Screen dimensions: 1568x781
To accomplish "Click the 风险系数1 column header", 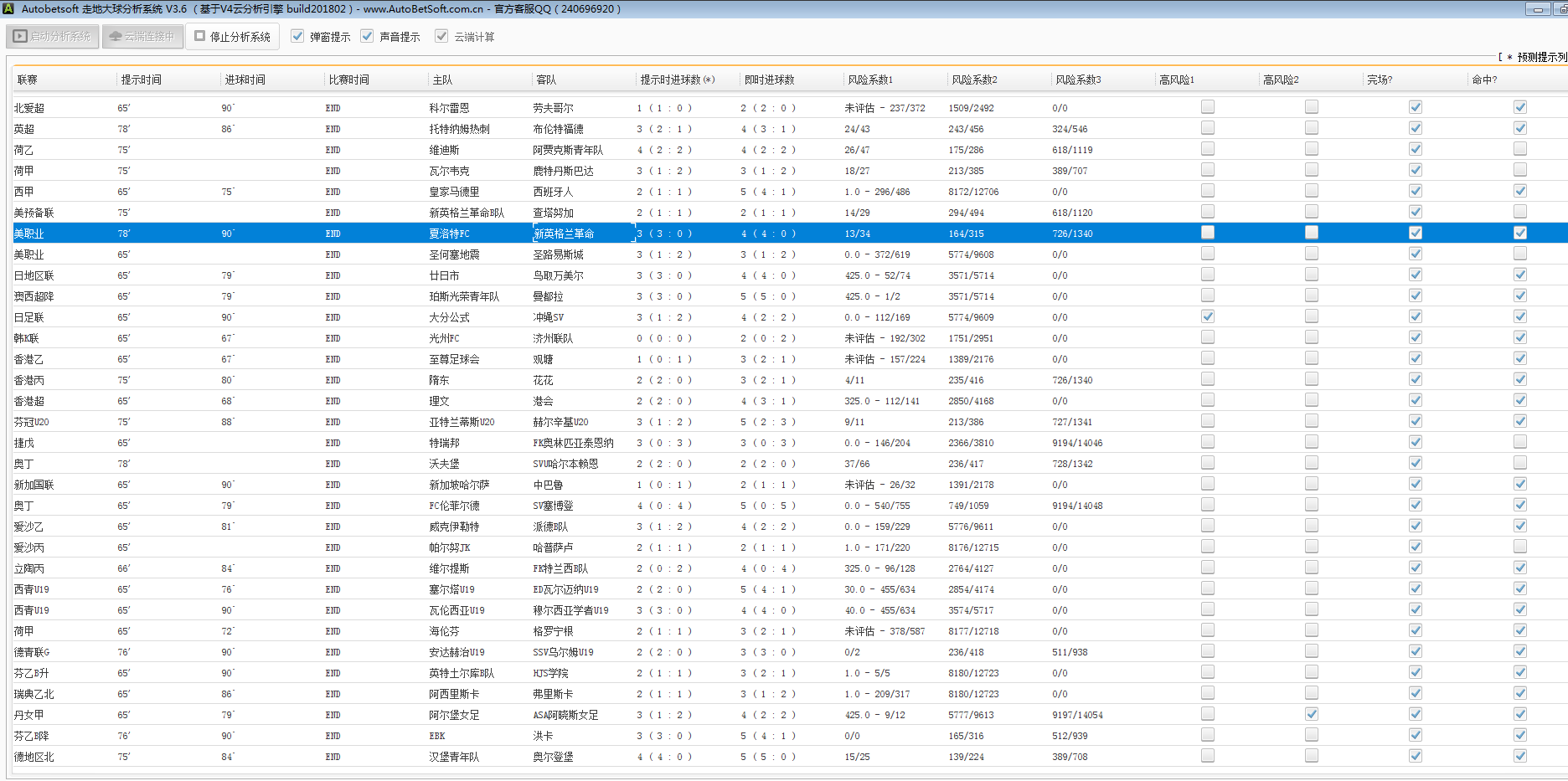I will point(870,80).
